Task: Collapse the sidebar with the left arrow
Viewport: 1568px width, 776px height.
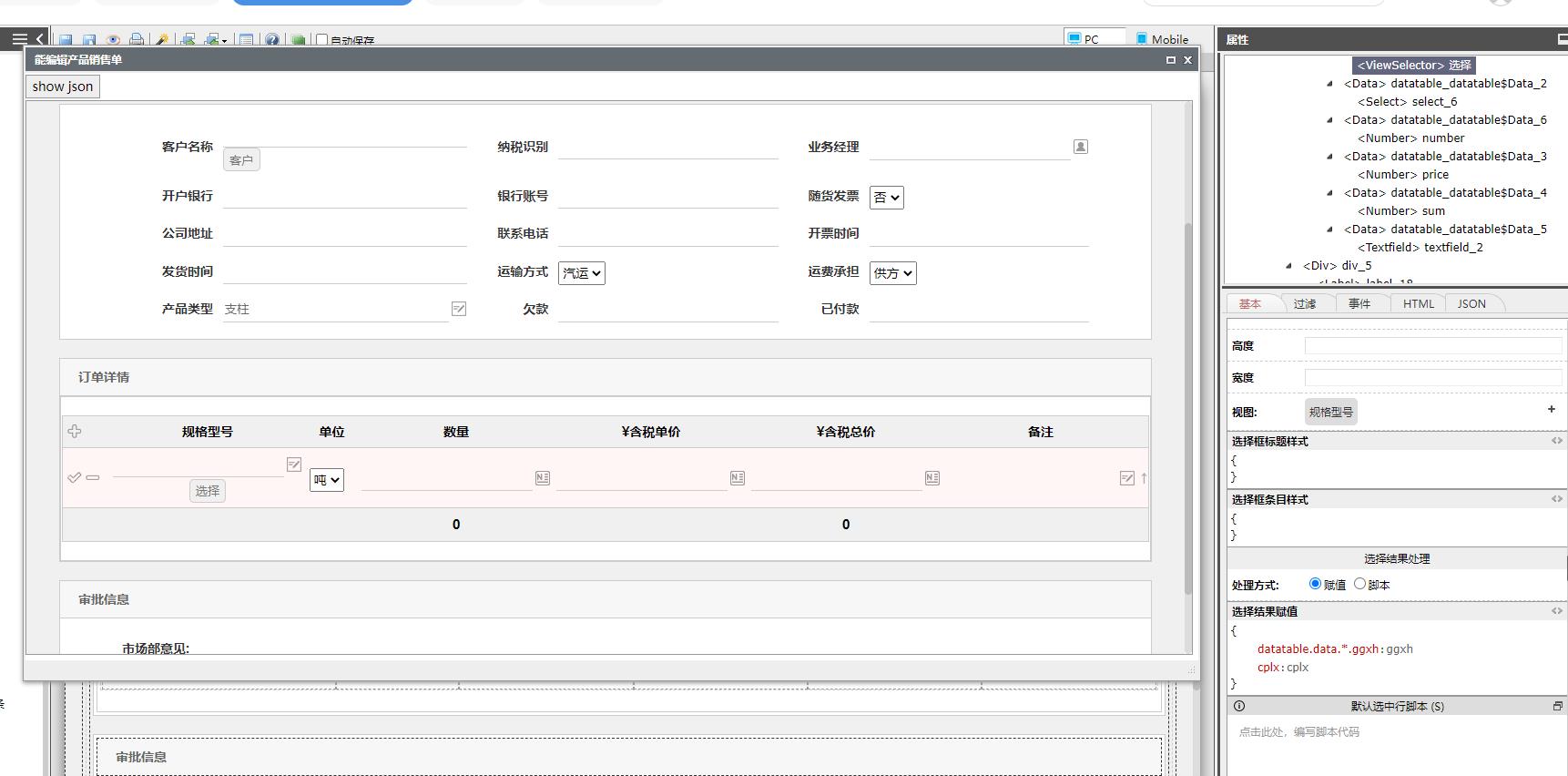Action: pos(40,38)
